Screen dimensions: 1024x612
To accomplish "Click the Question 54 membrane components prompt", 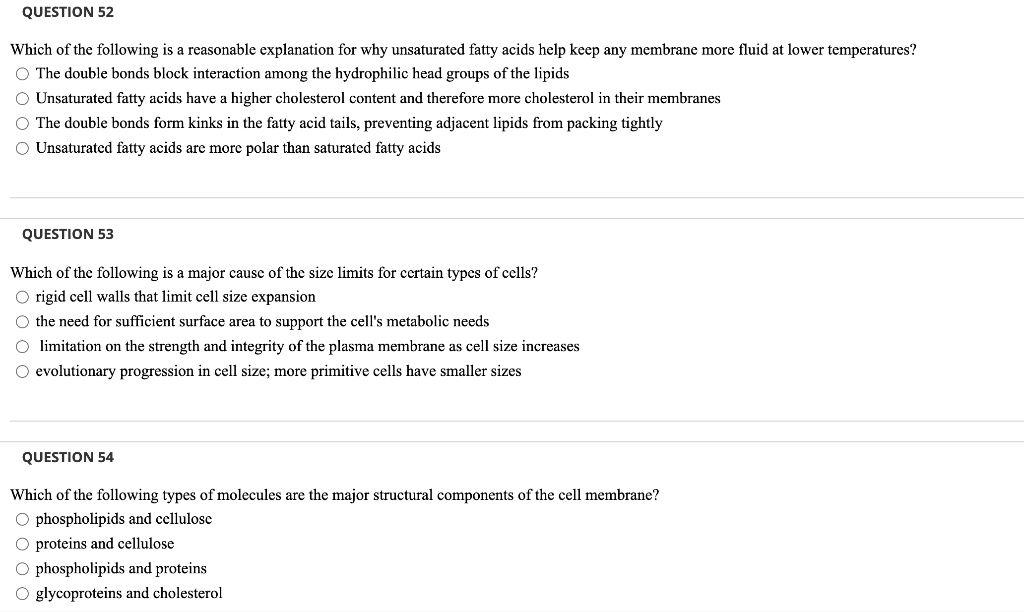I will point(333,494).
